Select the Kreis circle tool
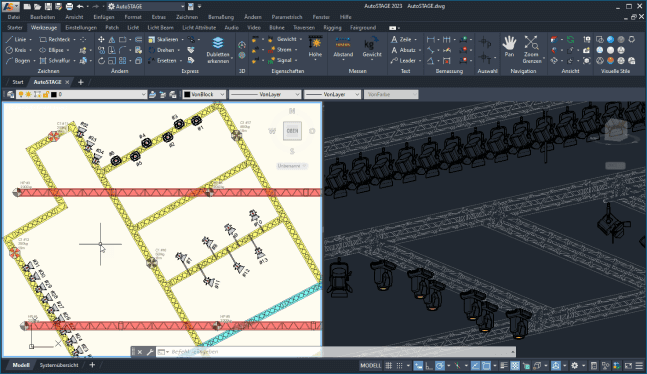The image size is (647, 374). pyautogui.click(x=17, y=50)
